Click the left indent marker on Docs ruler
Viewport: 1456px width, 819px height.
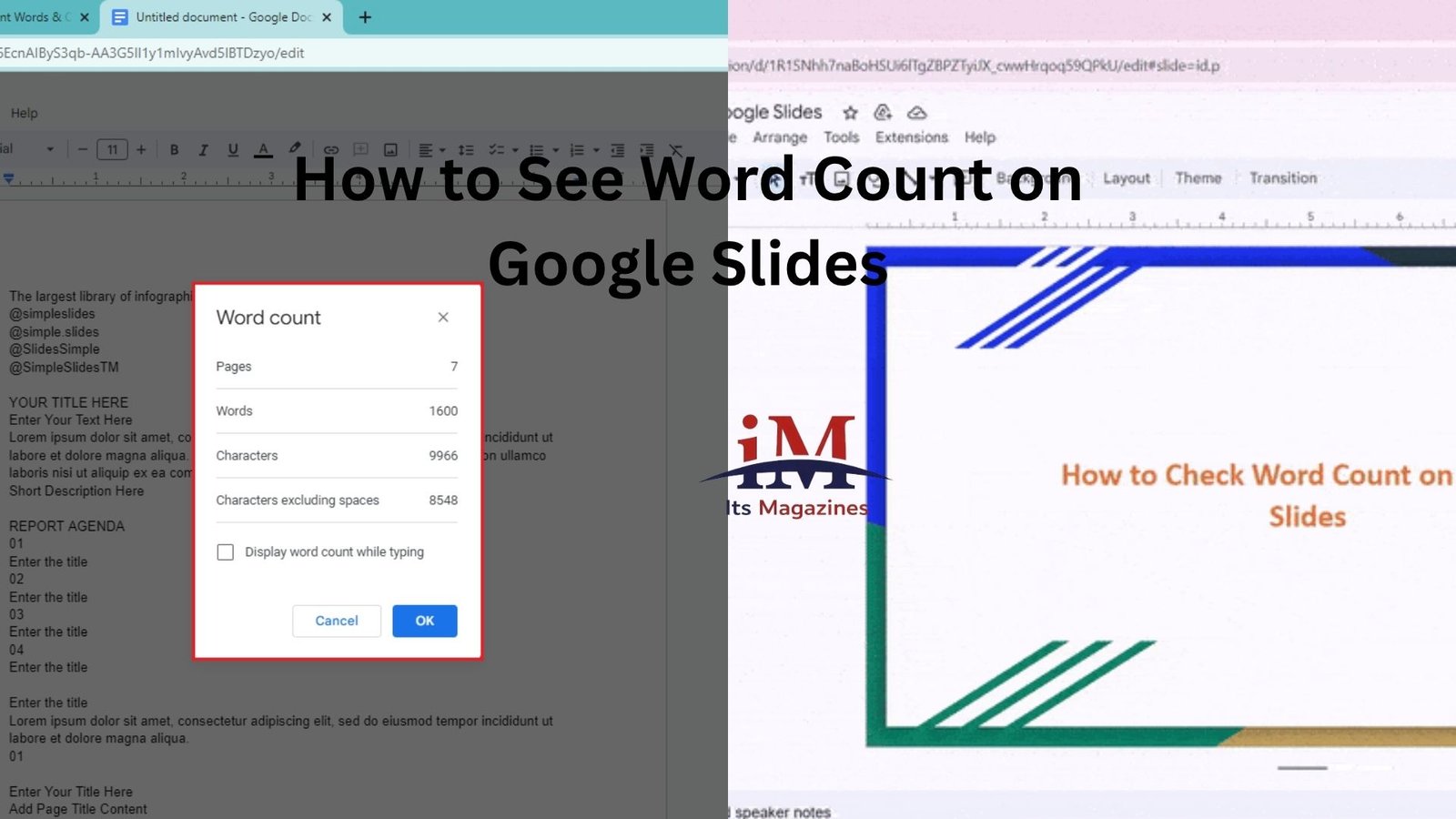click(x=8, y=178)
